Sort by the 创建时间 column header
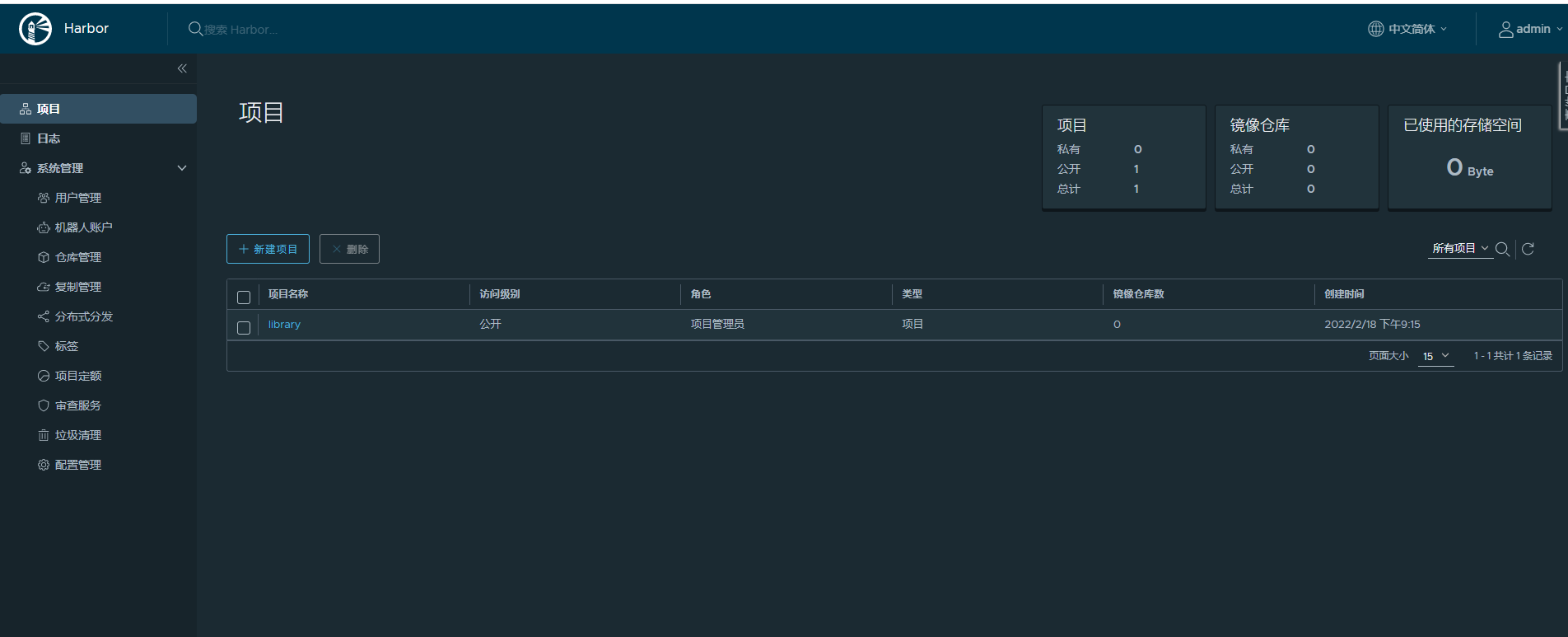This screenshot has height=637, width=1568. point(1344,294)
